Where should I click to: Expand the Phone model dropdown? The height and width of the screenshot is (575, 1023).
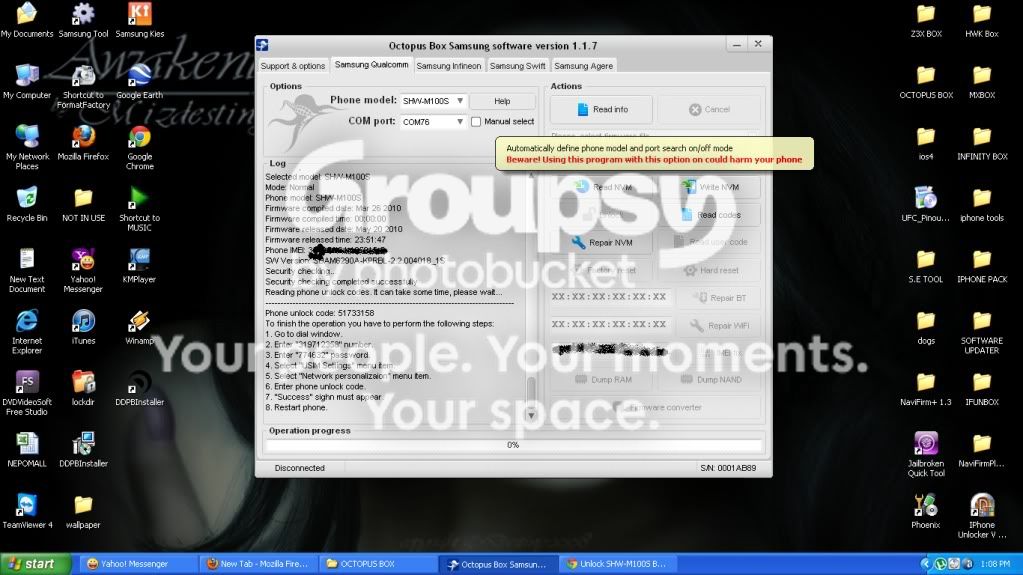tap(460, 101)
